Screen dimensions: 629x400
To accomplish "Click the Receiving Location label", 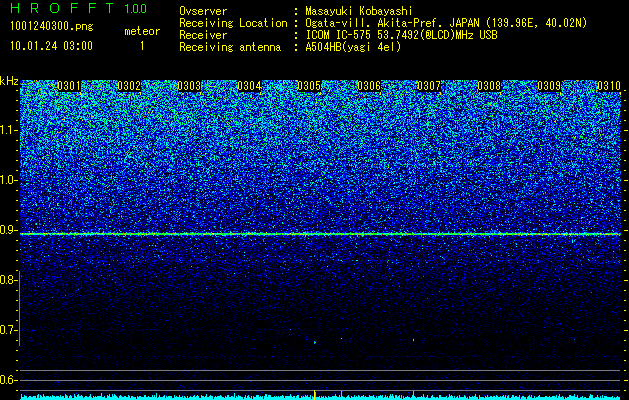I will [233, 23].
